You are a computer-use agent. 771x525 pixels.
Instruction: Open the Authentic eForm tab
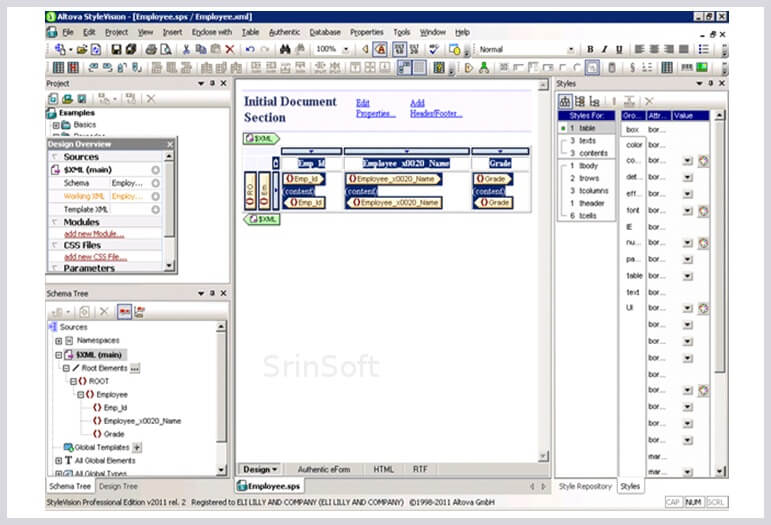coord(324,469)
